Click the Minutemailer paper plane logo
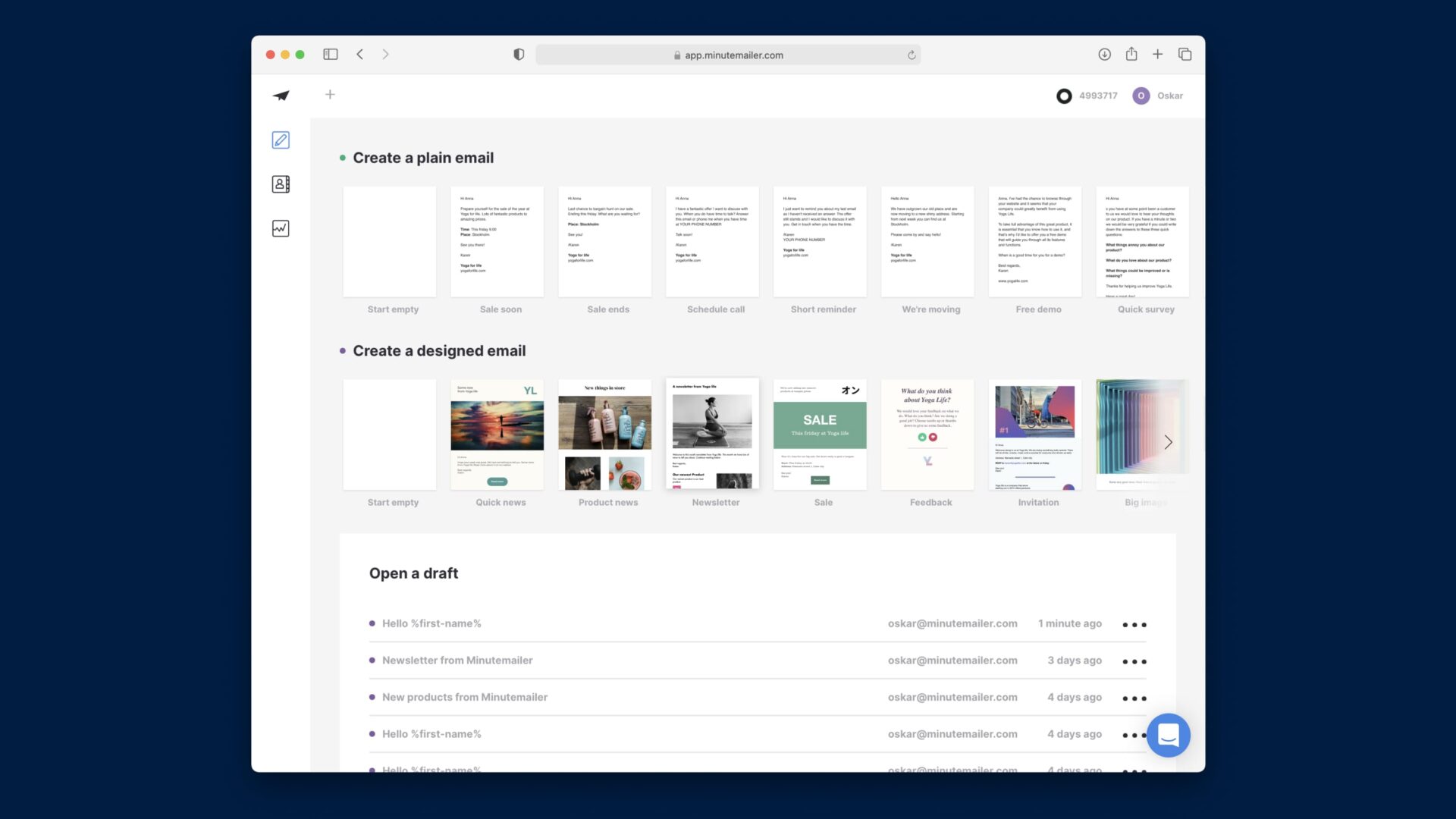1456x819 pixels. (280, 96)
